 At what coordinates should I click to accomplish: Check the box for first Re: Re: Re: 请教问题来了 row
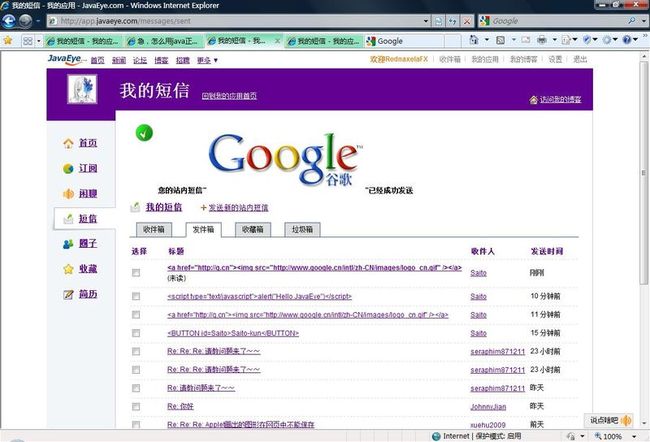[136, 351]
